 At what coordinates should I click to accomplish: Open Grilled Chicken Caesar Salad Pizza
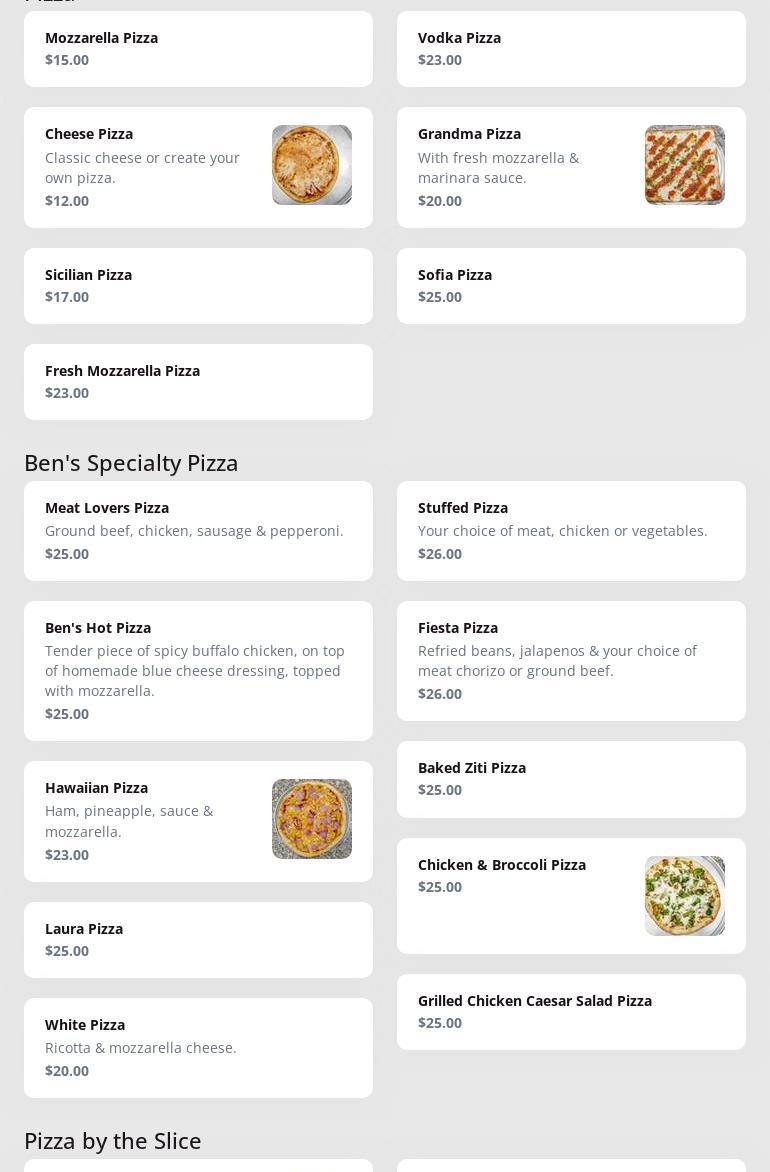571,1012
